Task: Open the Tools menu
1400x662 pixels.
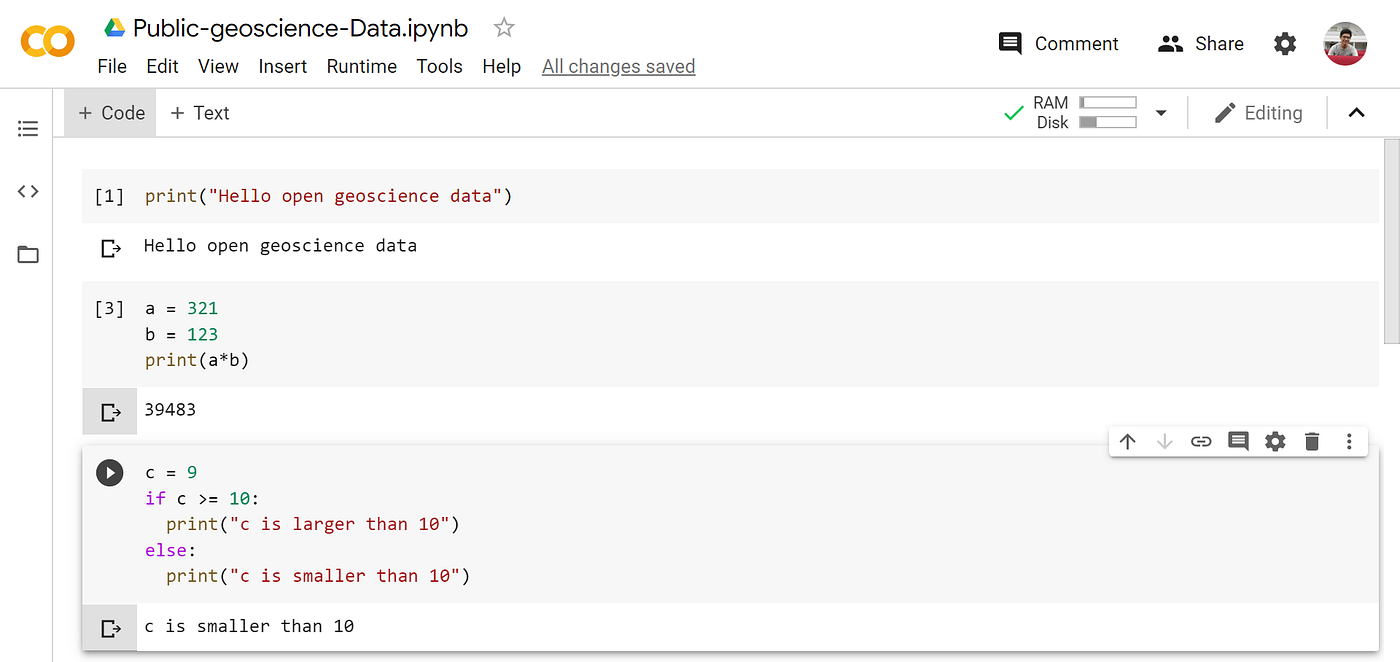Action: pyautogui.click(x=440, y=67)
